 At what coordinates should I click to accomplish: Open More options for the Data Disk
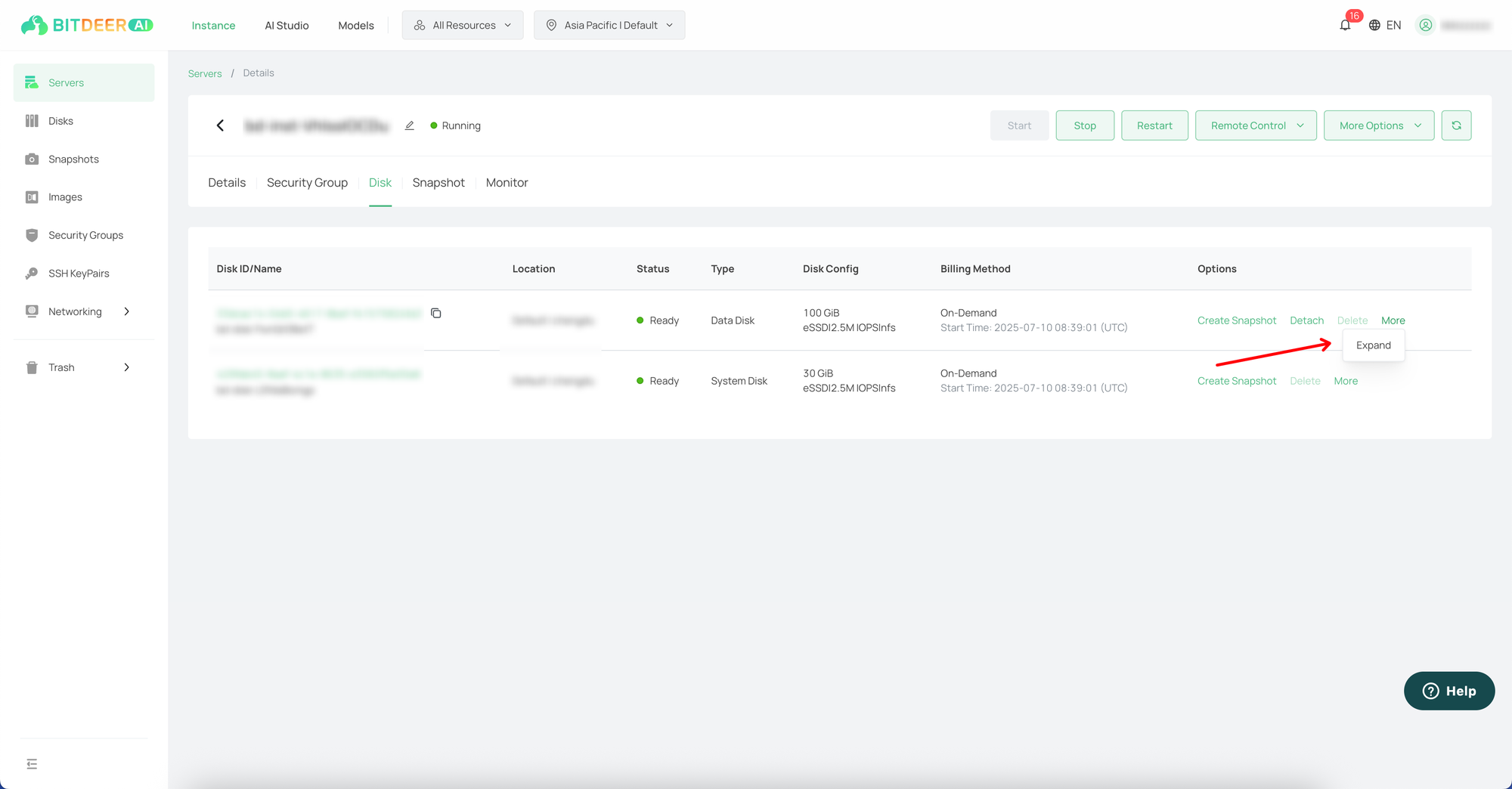1393,320
